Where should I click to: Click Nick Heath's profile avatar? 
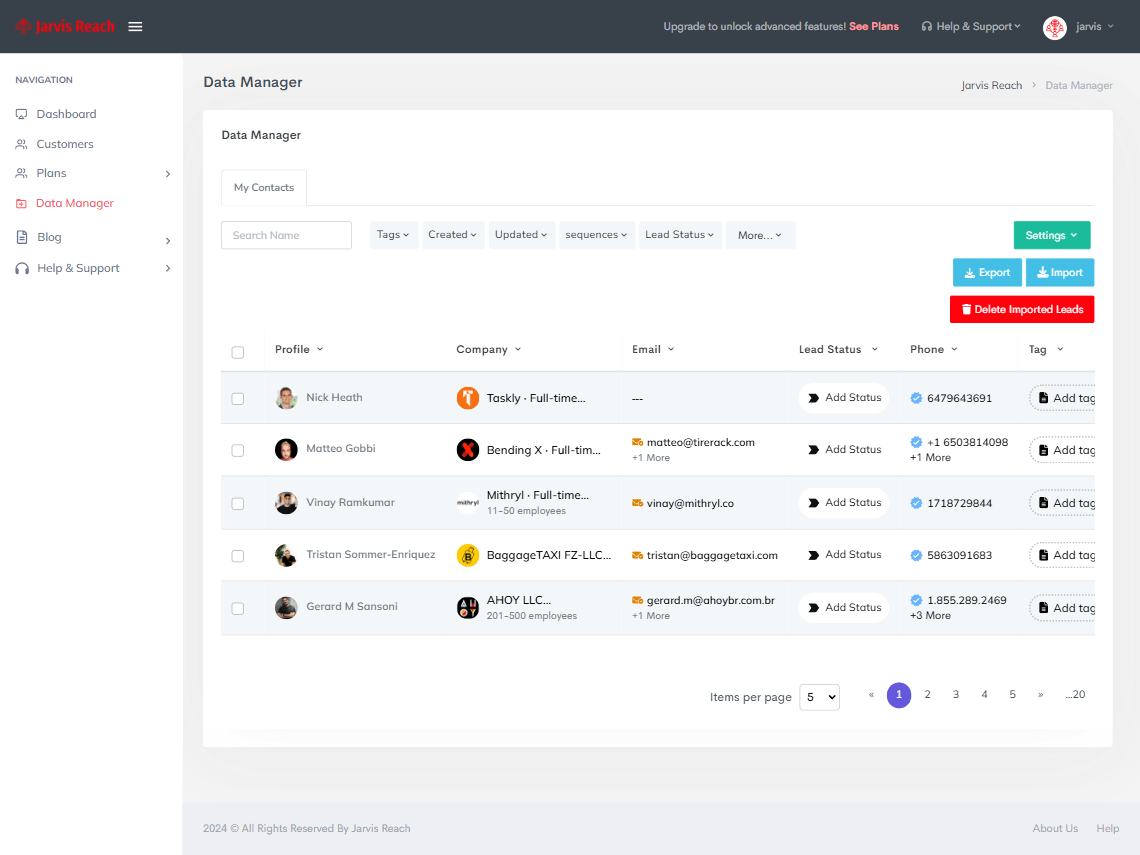287,398
